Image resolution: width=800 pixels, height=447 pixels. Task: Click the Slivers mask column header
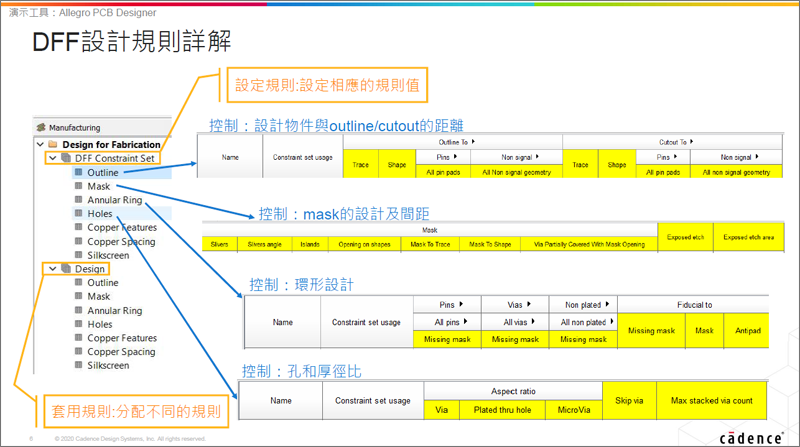219,244
